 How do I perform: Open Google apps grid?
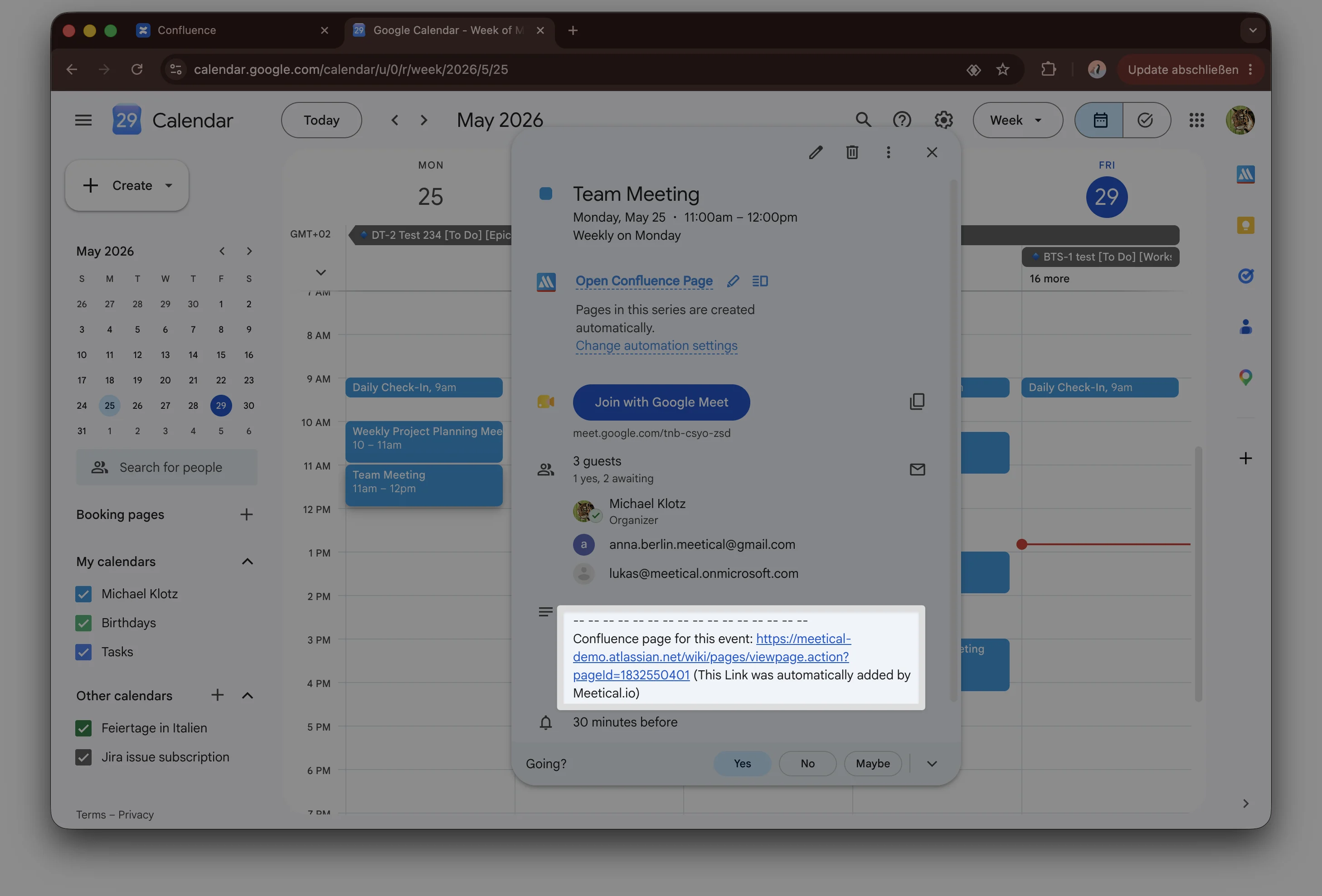pos(1197,120)
